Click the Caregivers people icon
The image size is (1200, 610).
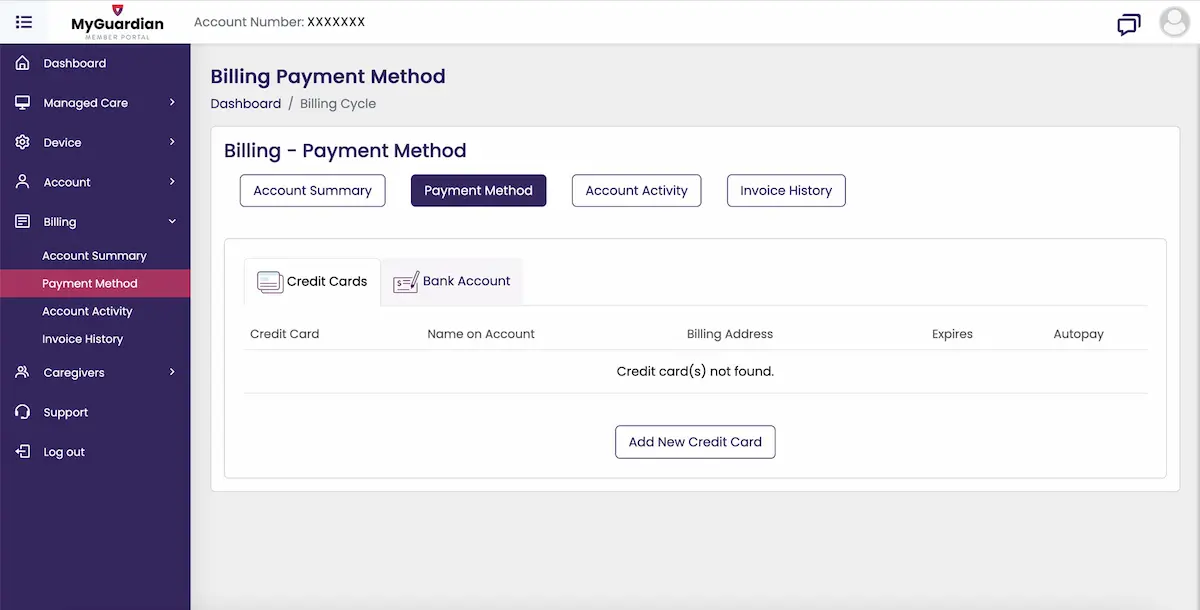click(x=22, y=372)
